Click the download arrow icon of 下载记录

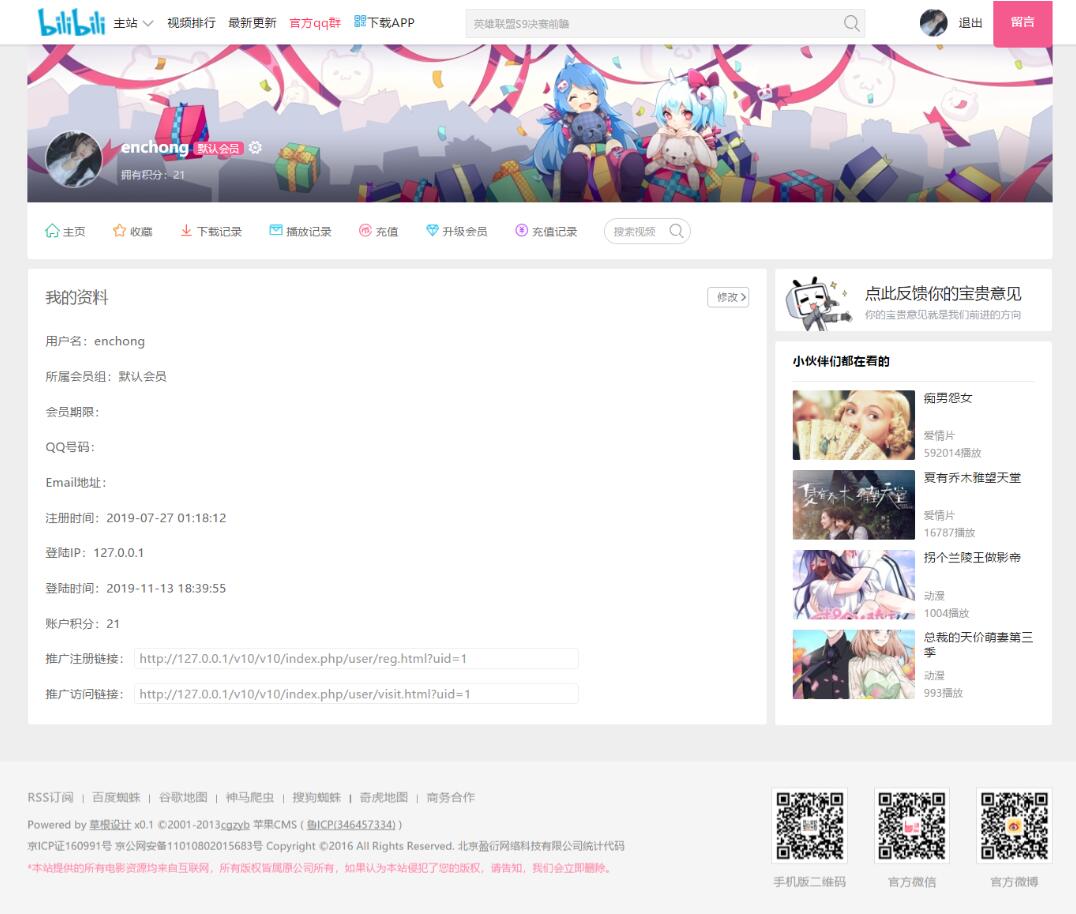(186, 231)
